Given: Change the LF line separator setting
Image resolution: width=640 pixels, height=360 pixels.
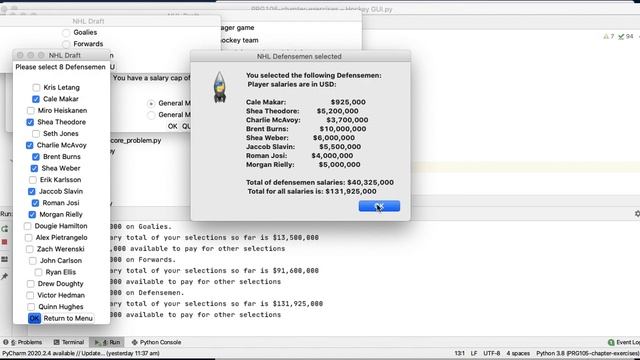Looking at the screenshot, I should click(x=474, y=353).
